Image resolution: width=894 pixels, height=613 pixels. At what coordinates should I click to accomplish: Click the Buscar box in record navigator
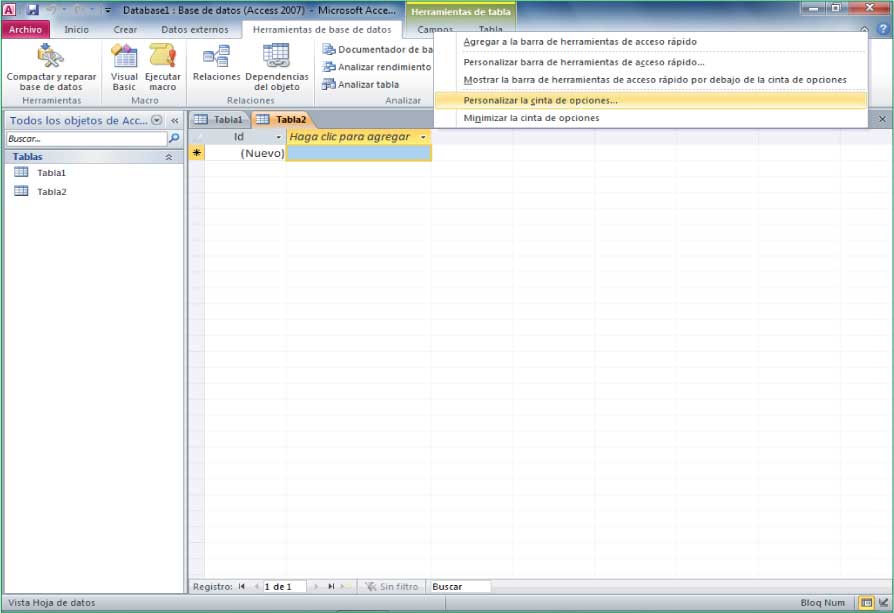click(x=460, y=586)
